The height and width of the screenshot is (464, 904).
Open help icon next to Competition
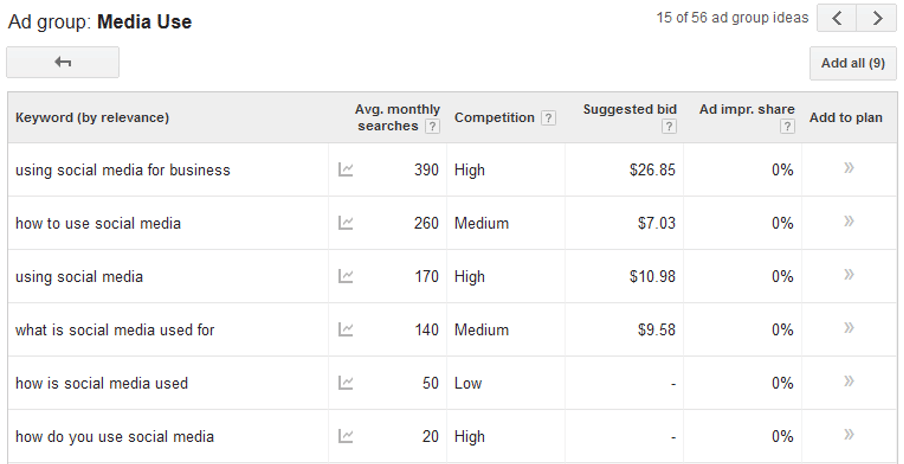click(x=549, y=118)
